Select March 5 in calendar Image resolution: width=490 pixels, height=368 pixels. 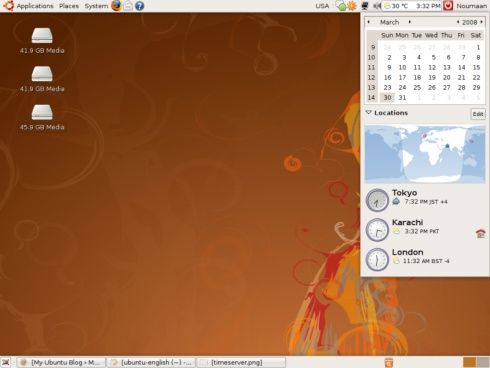coord(434,57)
